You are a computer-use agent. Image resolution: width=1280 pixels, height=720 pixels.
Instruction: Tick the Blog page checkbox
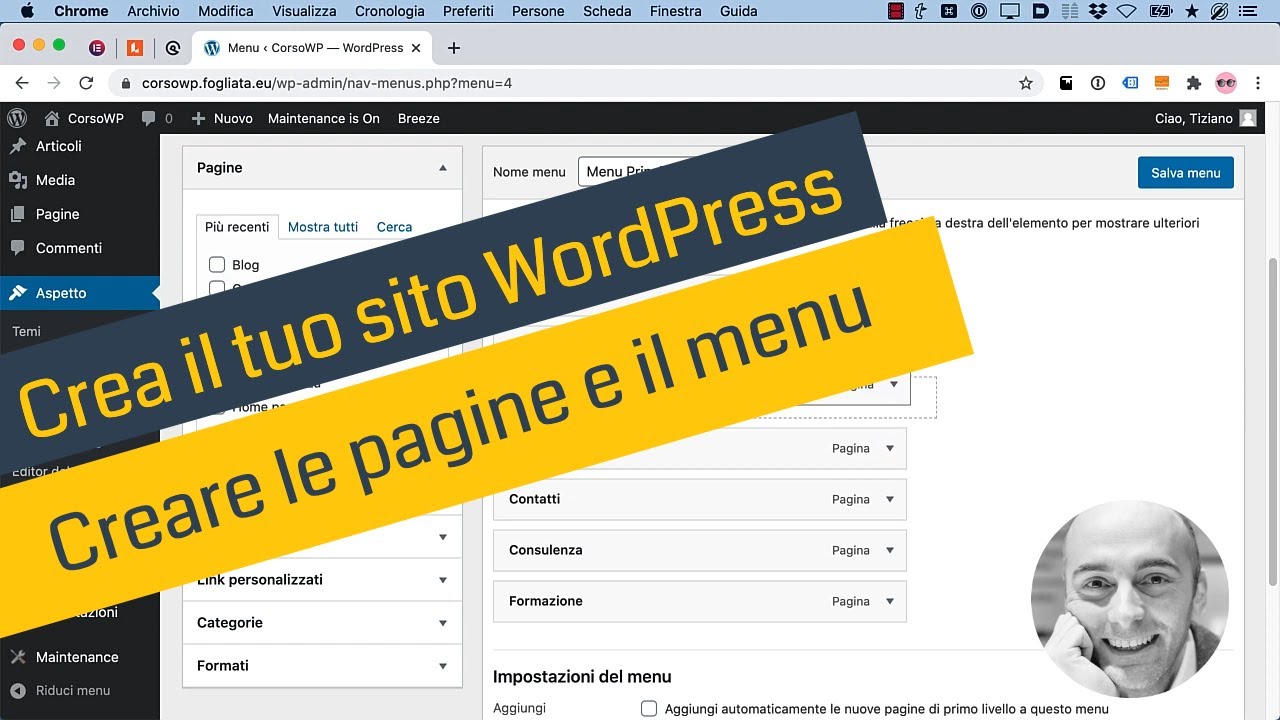pos(217,265)
